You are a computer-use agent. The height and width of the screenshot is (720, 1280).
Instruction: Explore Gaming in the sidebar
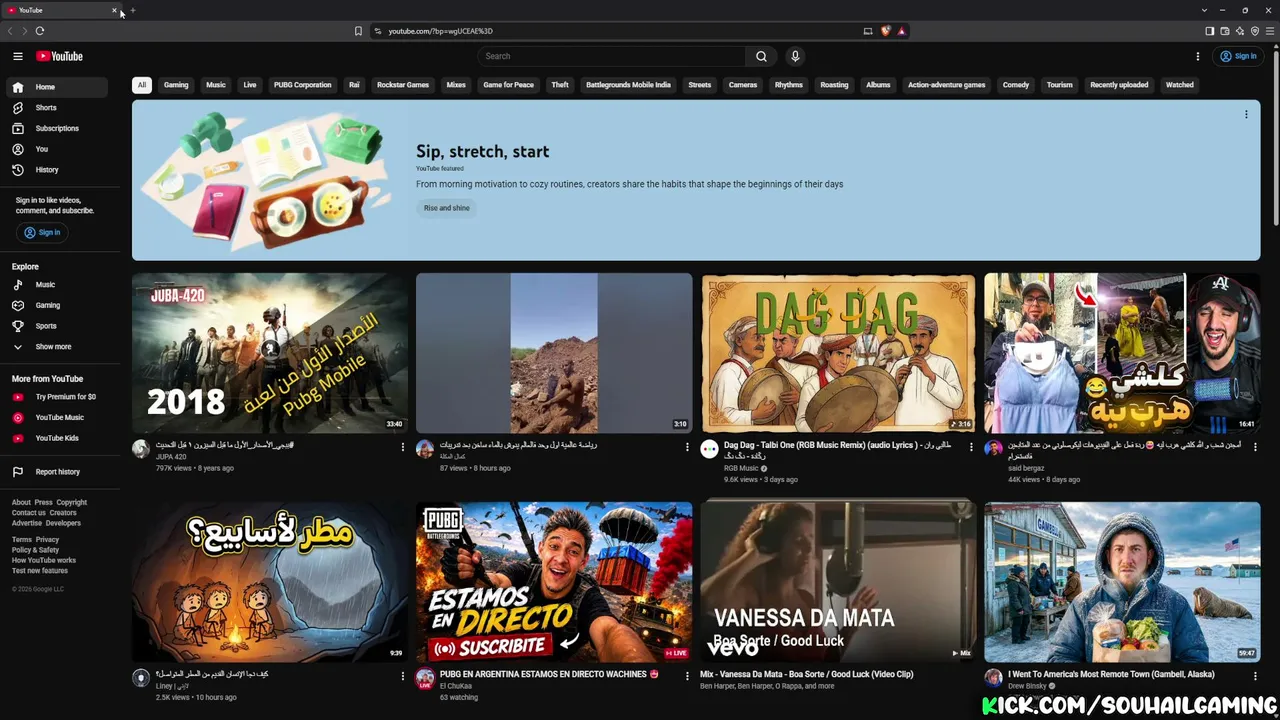pyautogui.click(x=57, y=305)
